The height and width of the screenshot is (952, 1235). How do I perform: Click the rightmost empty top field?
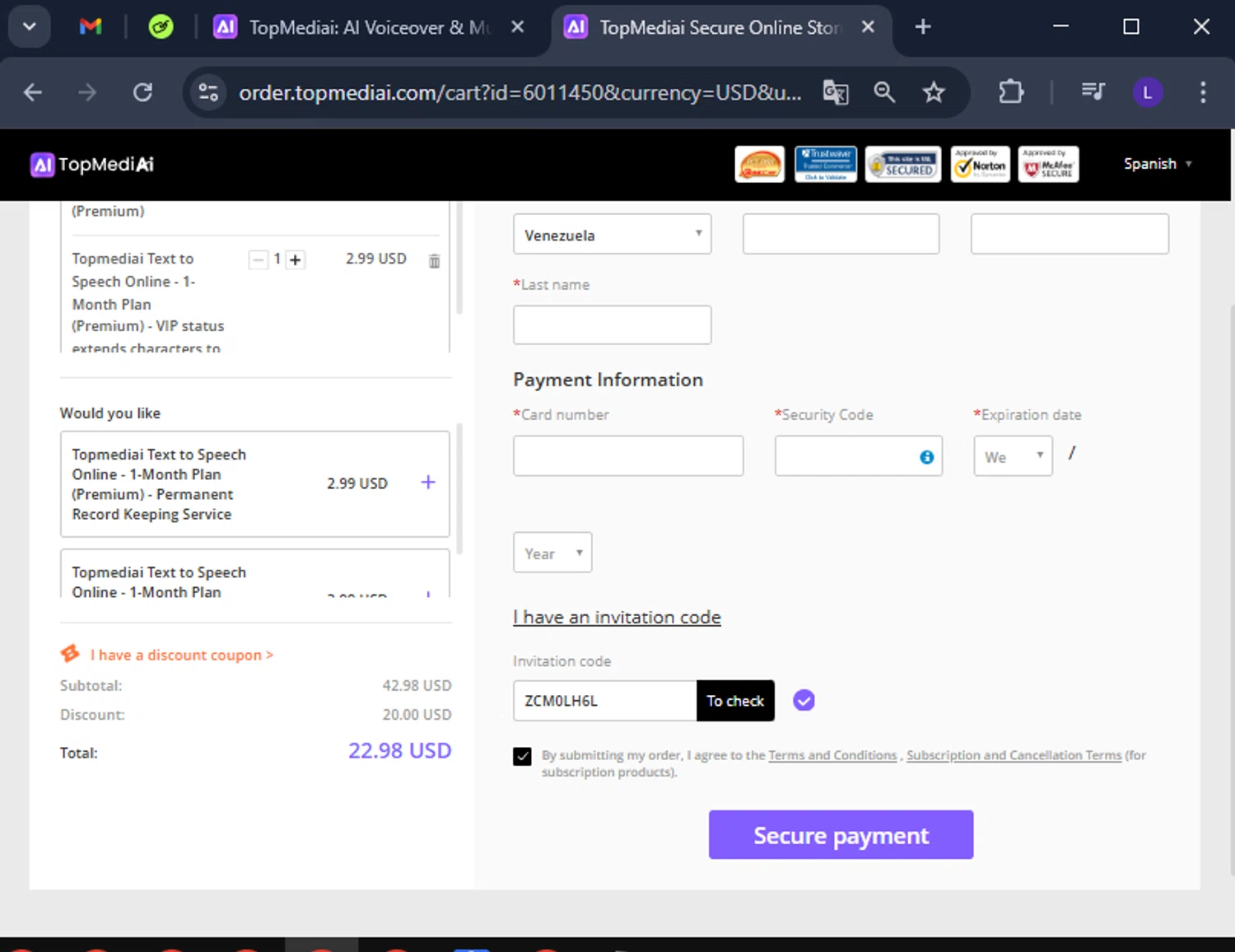pyautogui.click(x=1070, y=234)
